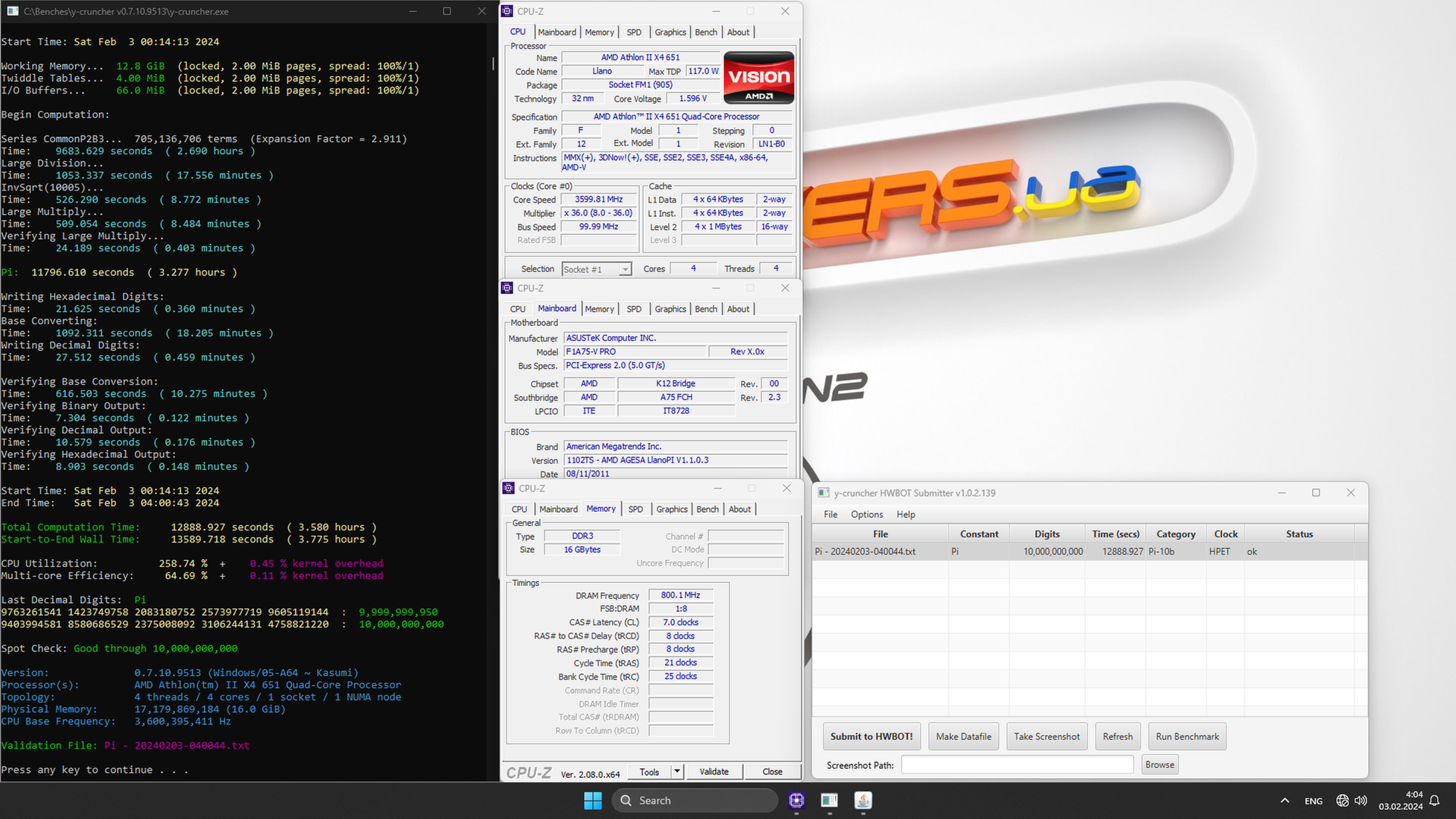Show hidden tray icons chevron
Viewport: 1456px width, 819px height.
click(1285, 801)
